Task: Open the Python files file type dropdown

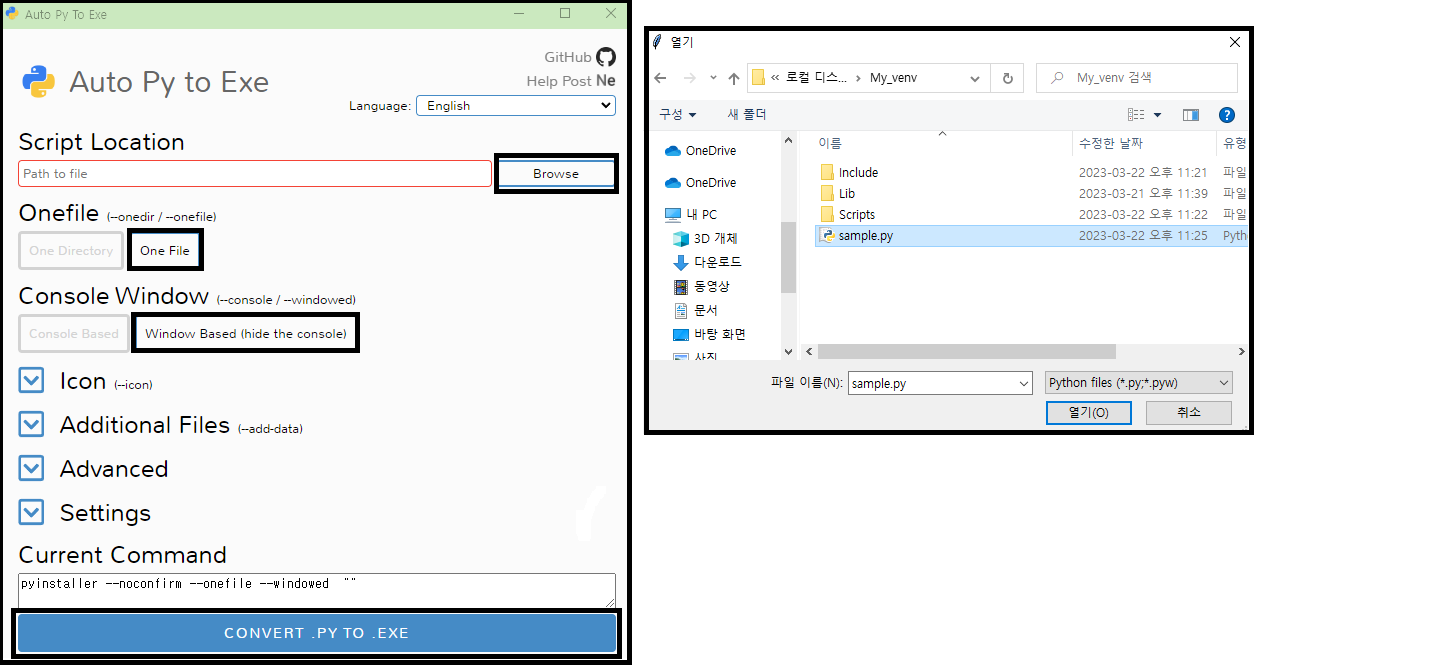Action: [1138, 382]
